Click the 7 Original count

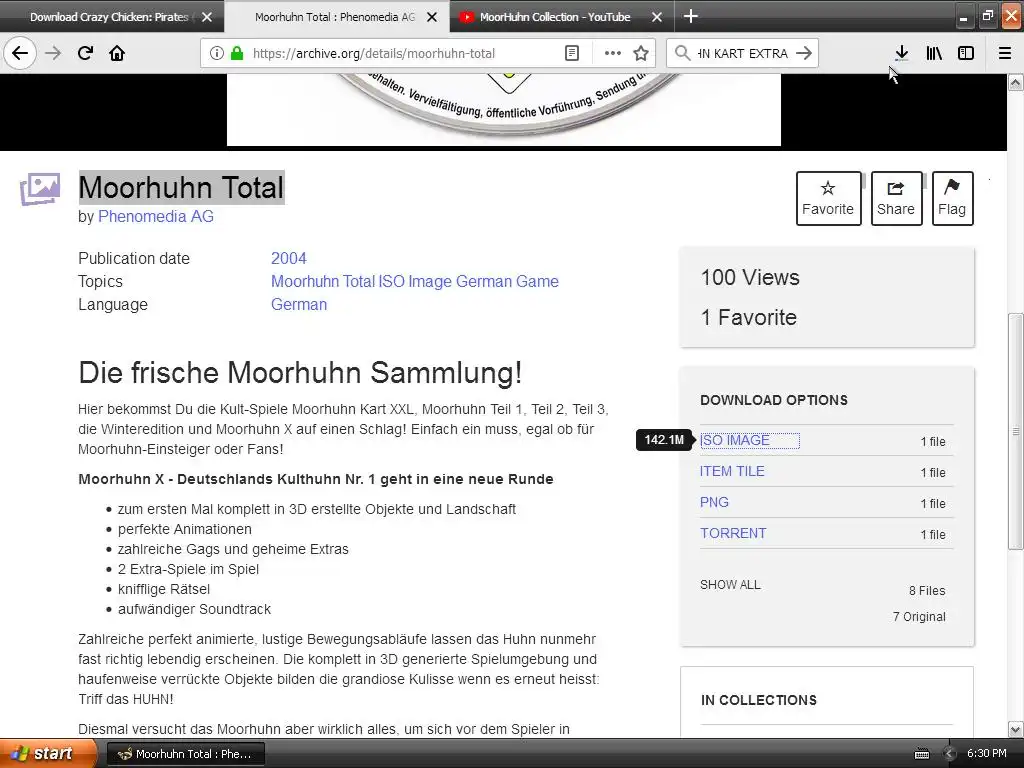click(919, 616)
